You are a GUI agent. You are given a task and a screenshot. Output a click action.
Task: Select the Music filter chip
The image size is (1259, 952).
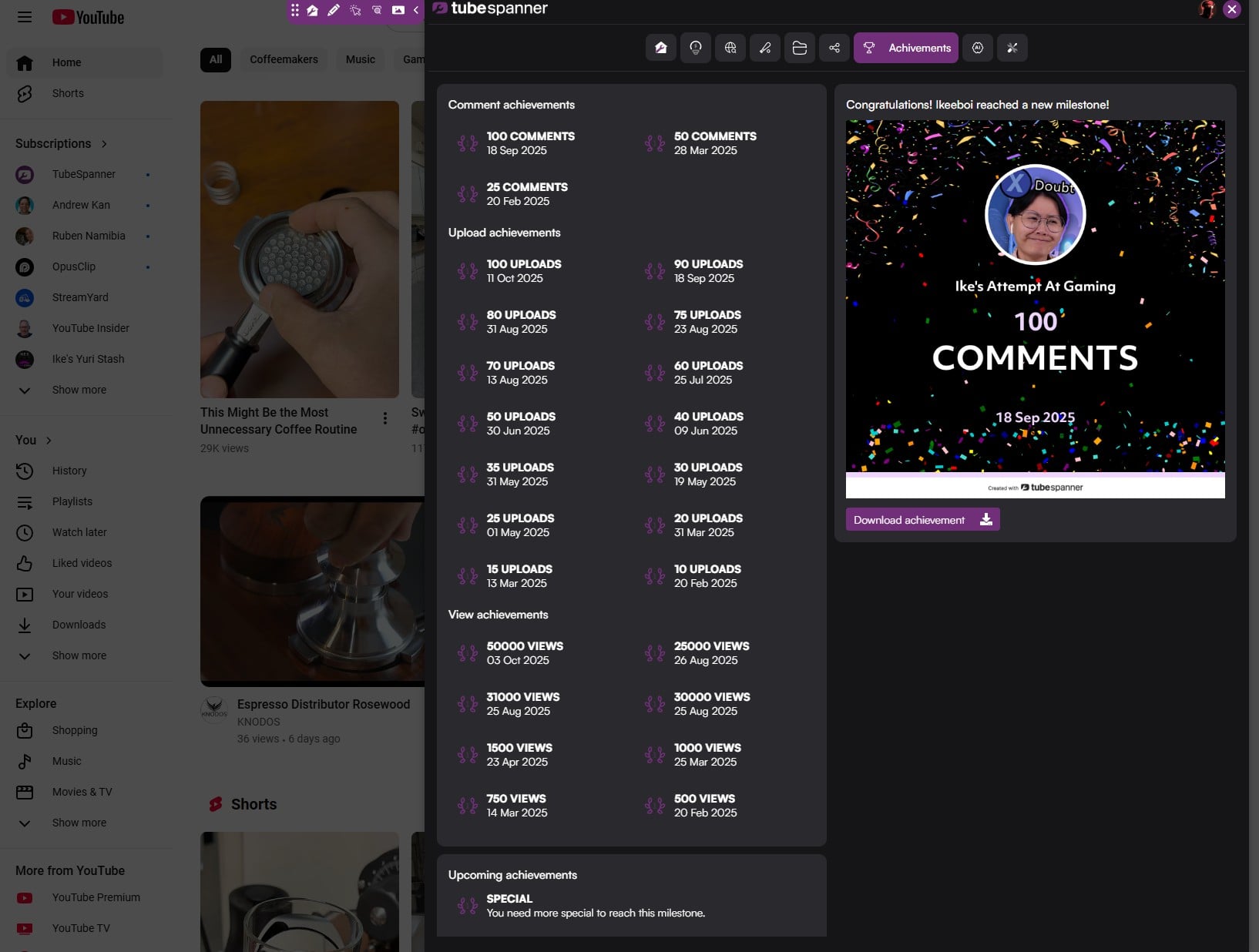pyautogui.click(x=361, y=59)
